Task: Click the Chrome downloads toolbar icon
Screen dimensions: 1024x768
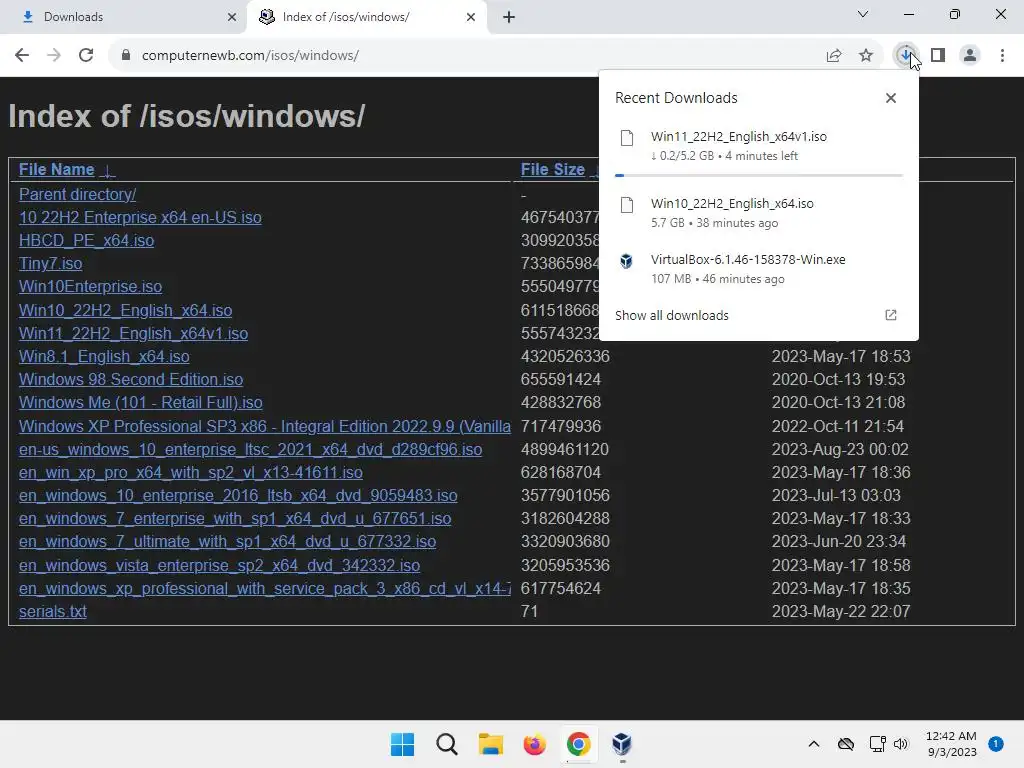Action: pyautogui.click(x=905, y=56)
